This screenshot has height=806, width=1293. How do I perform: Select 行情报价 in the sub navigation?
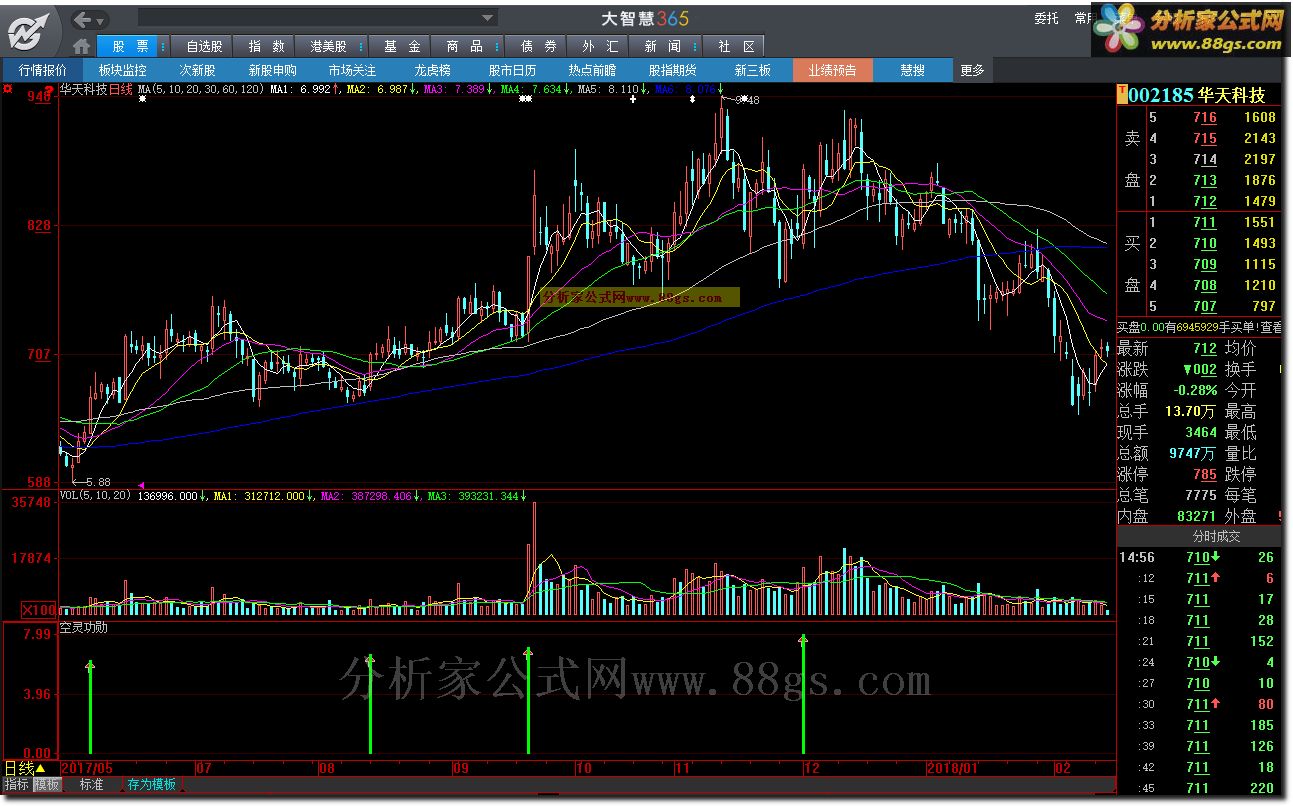pyautogui.click(x=42, y=70)
